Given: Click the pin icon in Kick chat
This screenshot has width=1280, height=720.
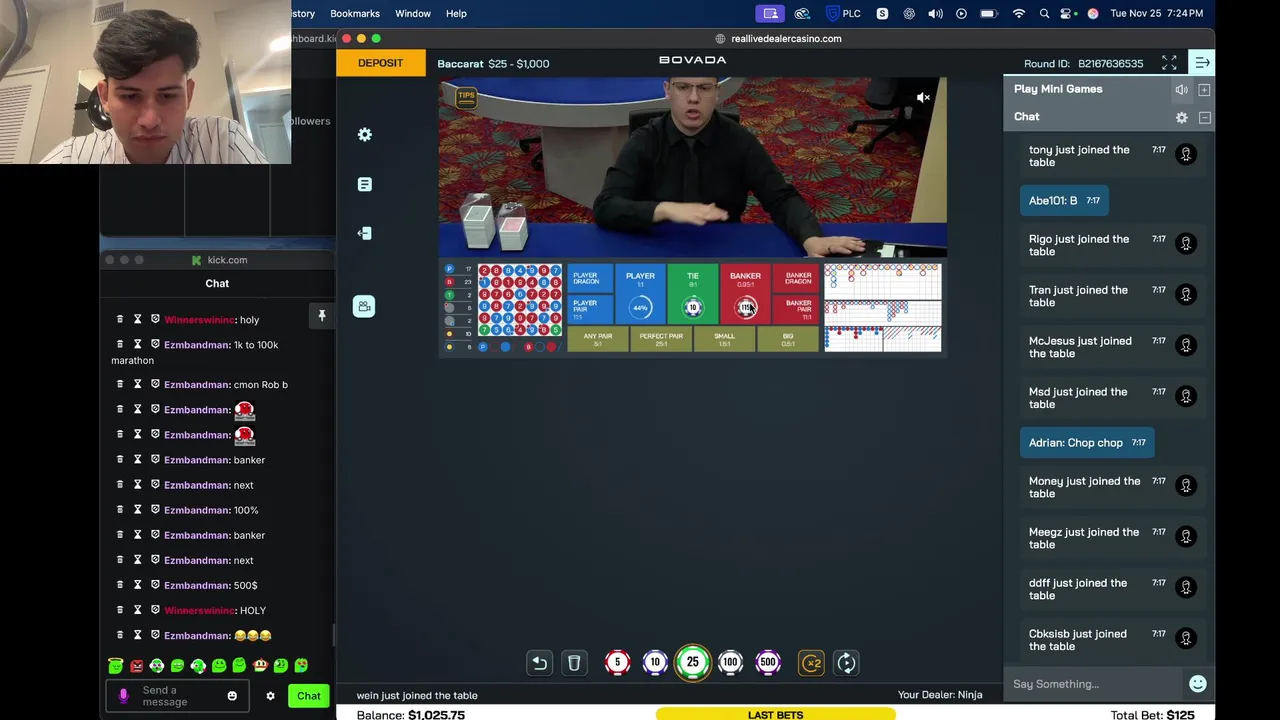Looking at the screenshot, I should [322, 316].
